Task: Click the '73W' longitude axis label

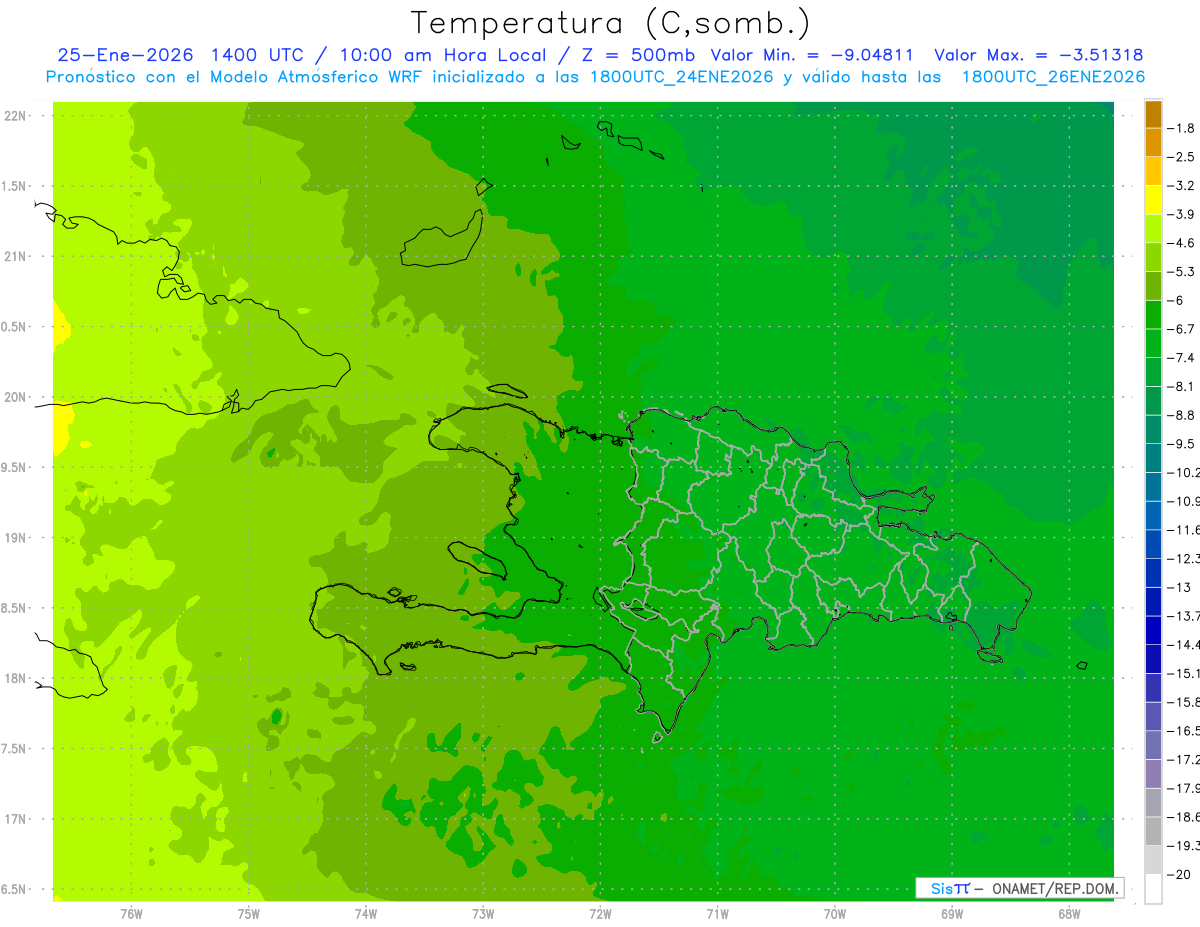Action: (x=483, y=913)
